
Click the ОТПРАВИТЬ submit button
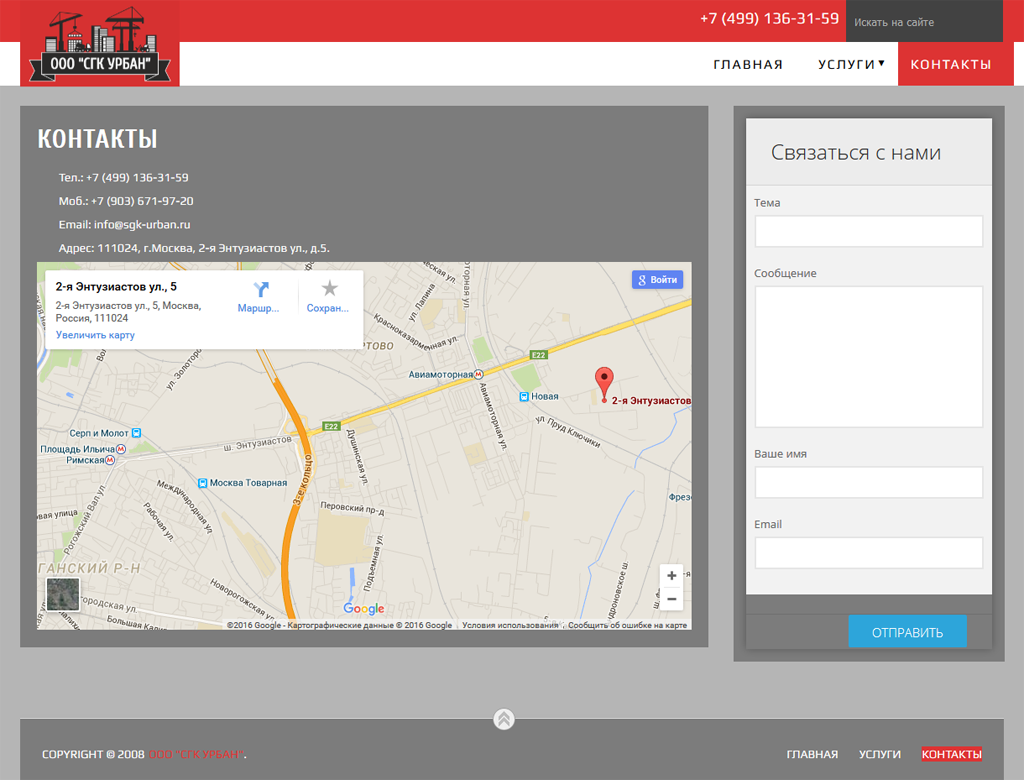coord(907,632)
